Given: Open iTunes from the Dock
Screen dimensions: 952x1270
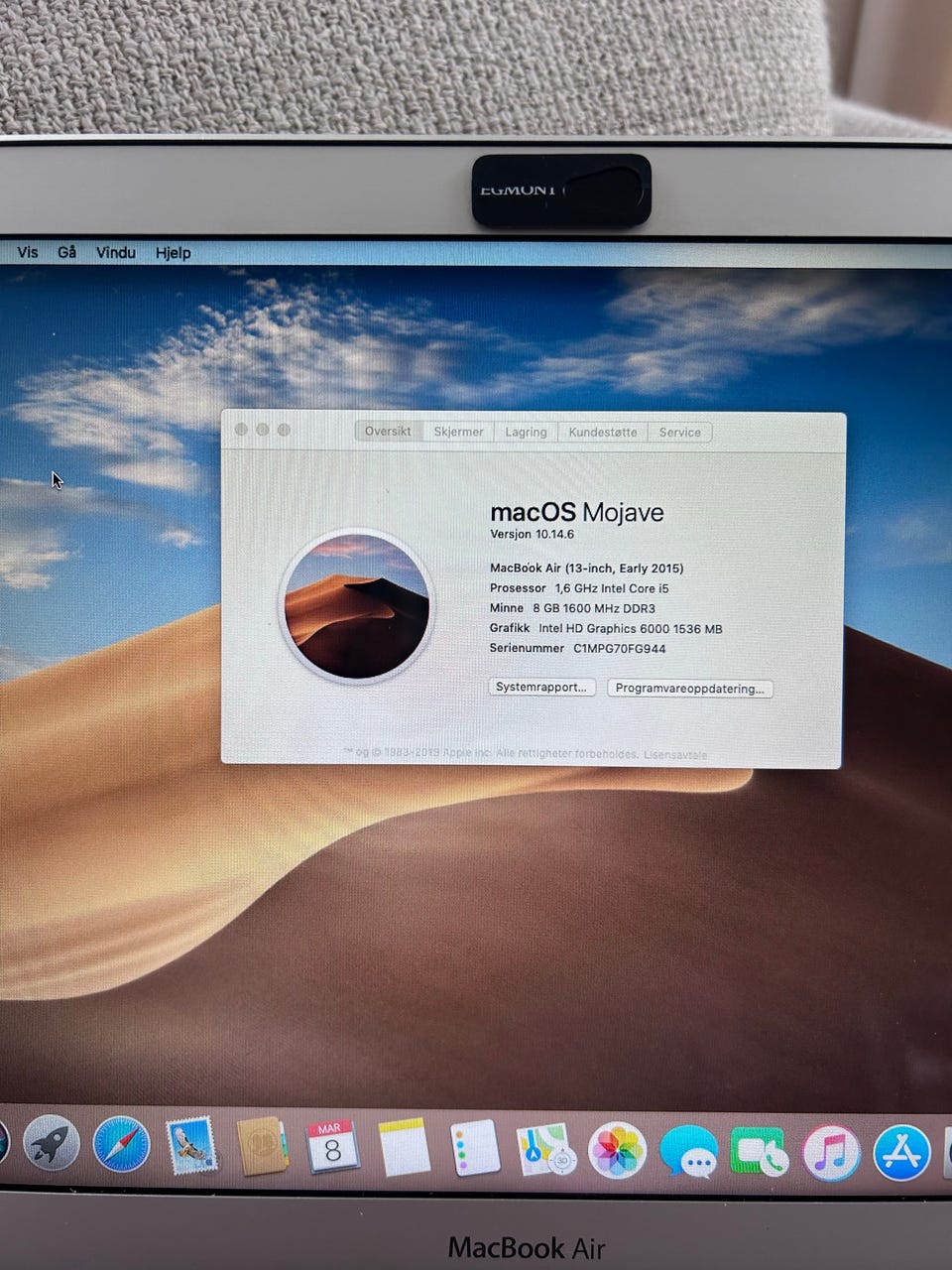Looking at the screenshot, I should [x=830, y=1153].
